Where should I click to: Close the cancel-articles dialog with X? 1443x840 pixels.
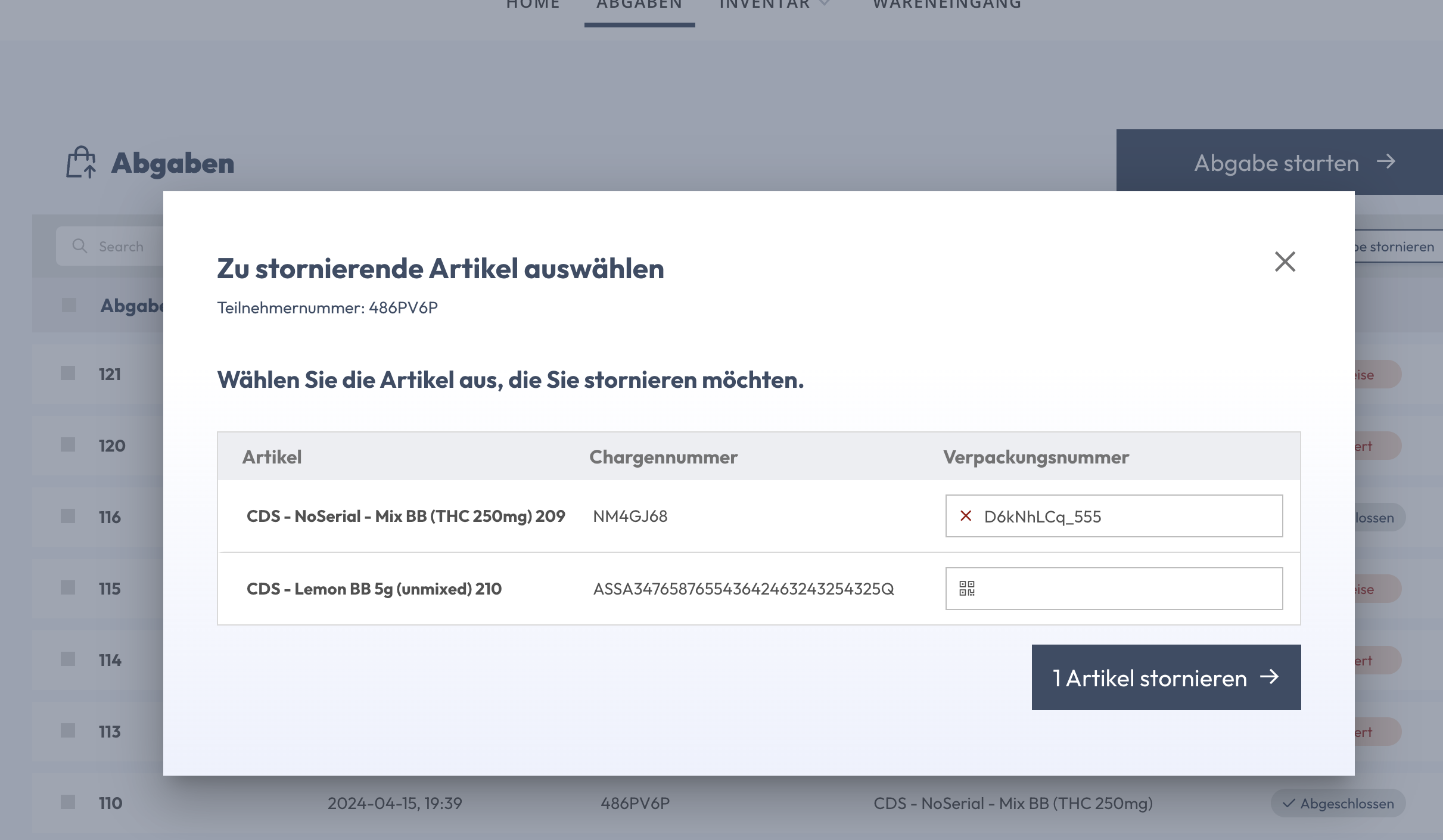tap(1285, 262)
